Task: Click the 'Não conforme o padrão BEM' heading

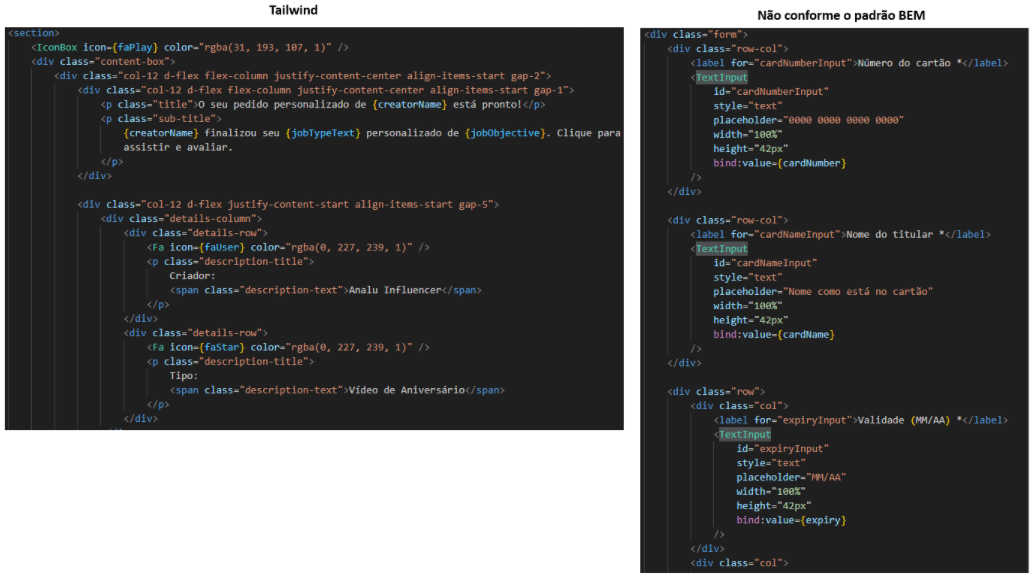Action: point(836,15)
